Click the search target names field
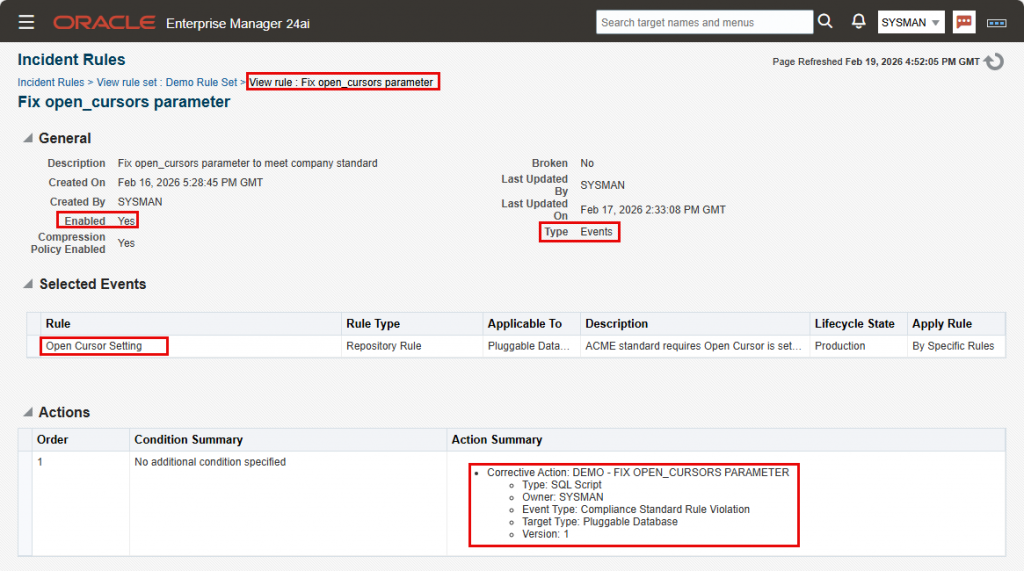The height and width of the screenshot is (571, 1024). coord(704,22)
